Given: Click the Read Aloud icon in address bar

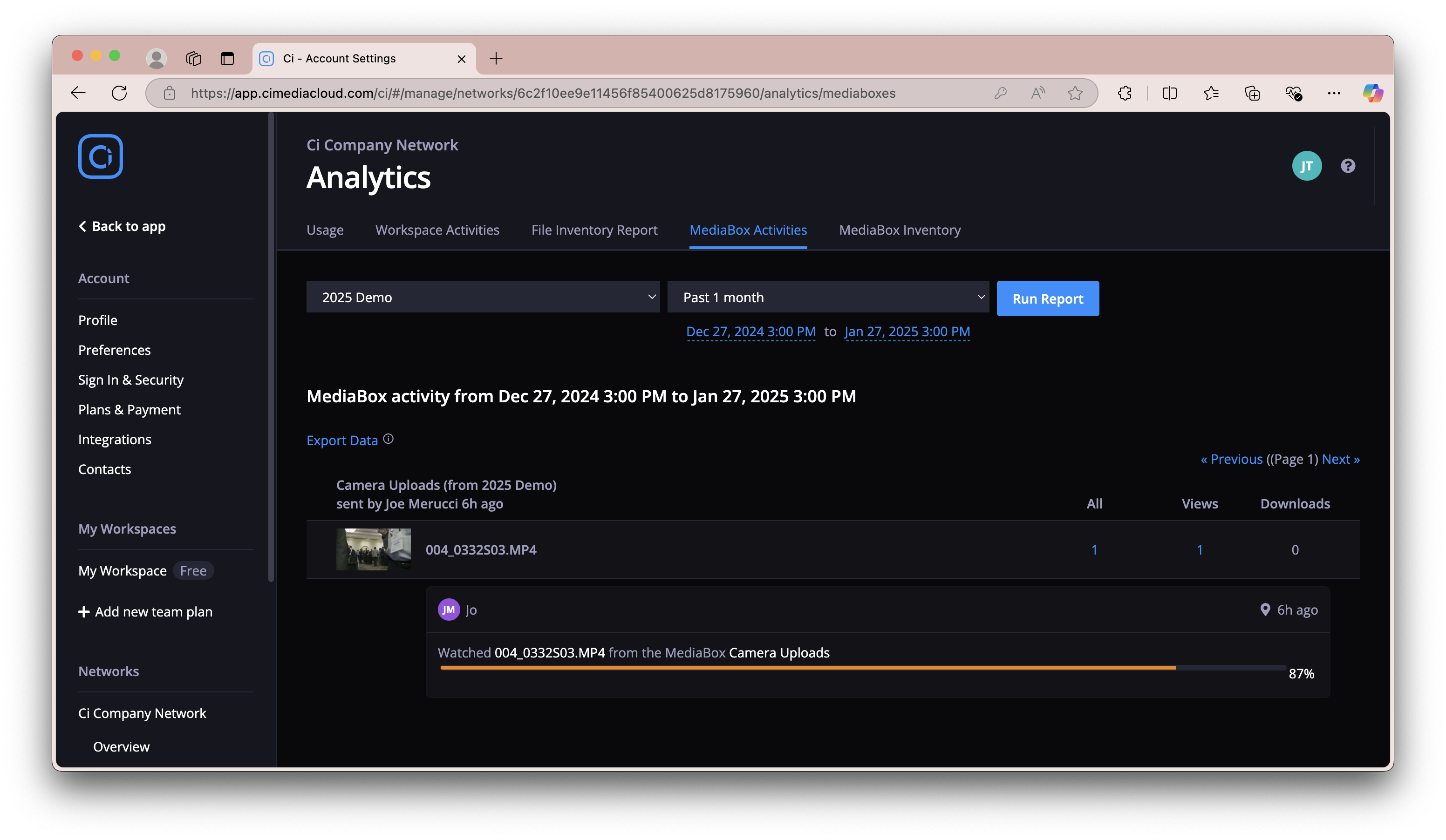Looking at the screenshot, I should tap(1037, 93).
